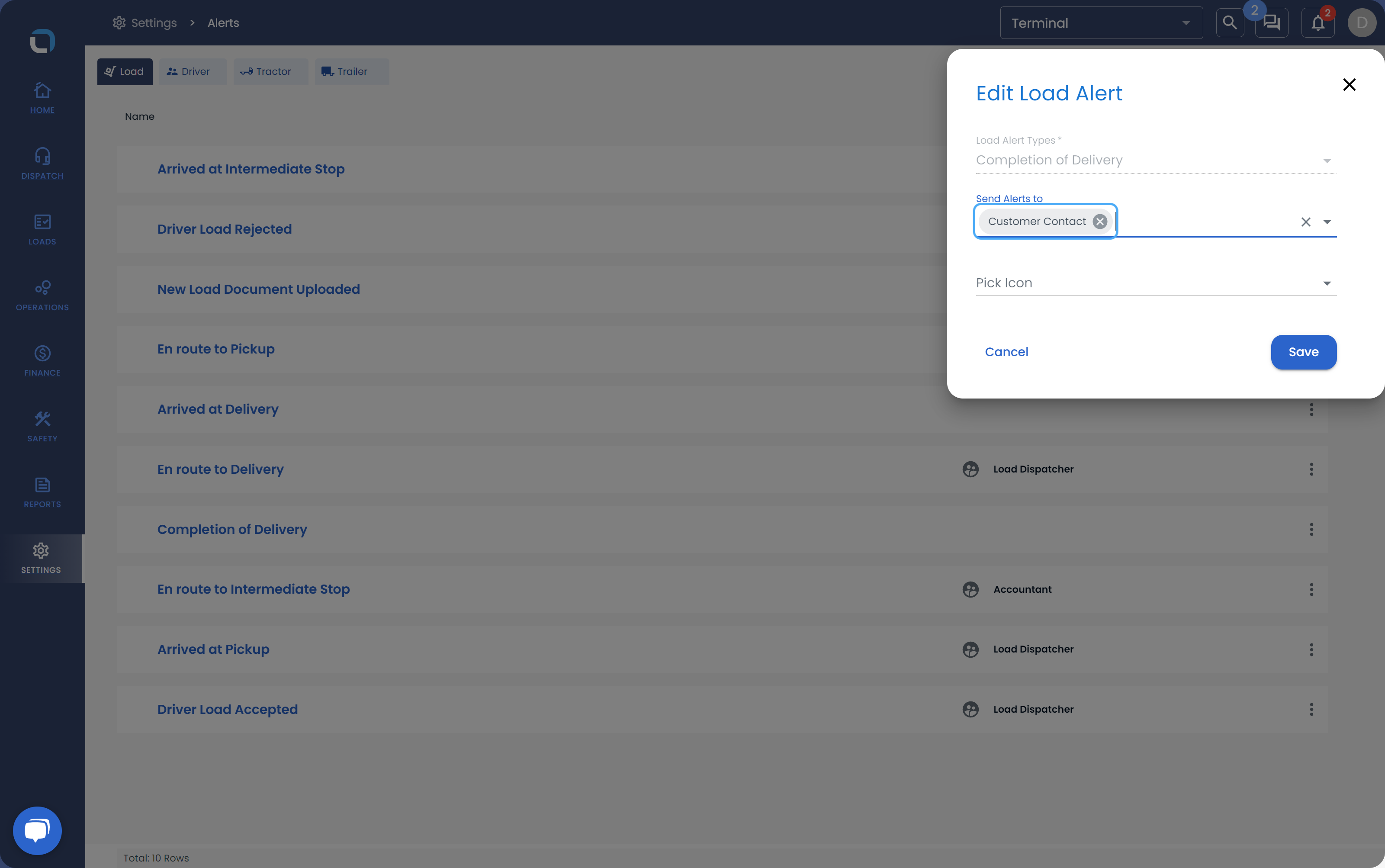This screenshot has width=1385, height=868.
Task: Open Finance section in sidebar
Action: [x=42, y=361]
